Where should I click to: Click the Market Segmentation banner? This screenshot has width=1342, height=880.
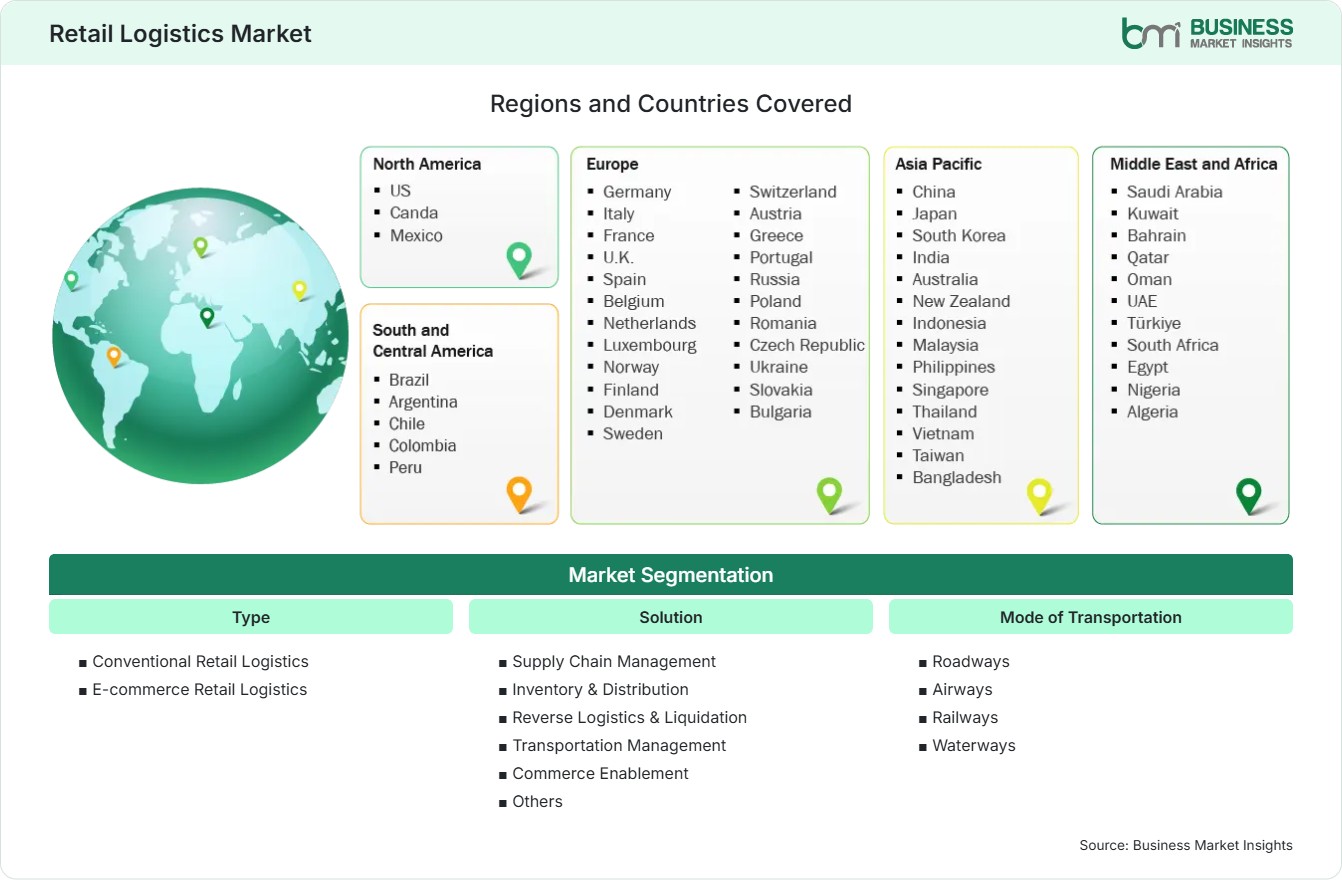(x=671, y=575)
